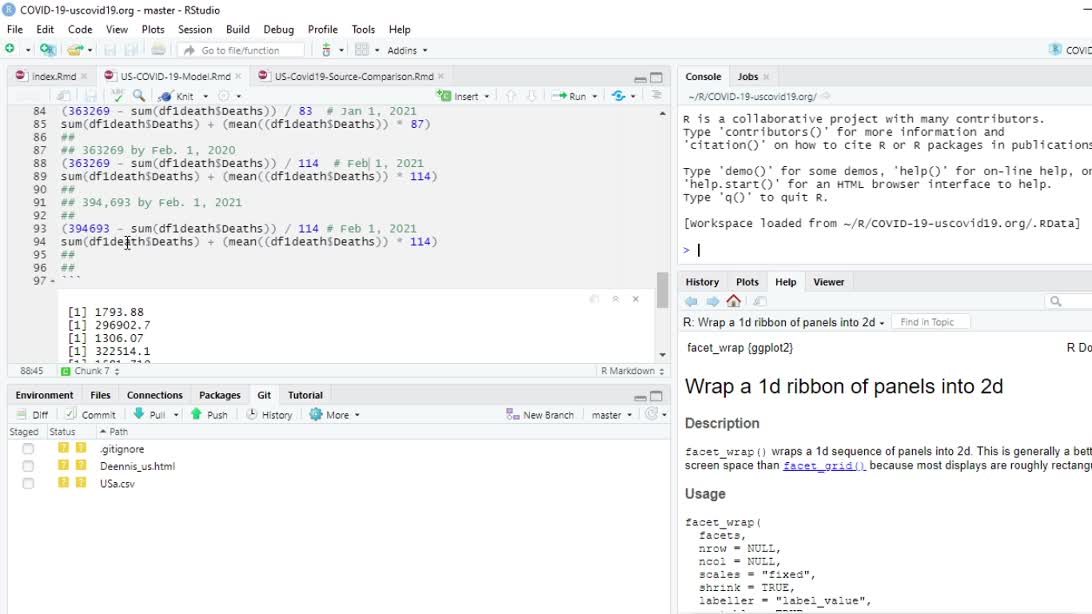Click the spell check icon in editor toolbar
The image size is (1092, 614).
click(117, 95)
